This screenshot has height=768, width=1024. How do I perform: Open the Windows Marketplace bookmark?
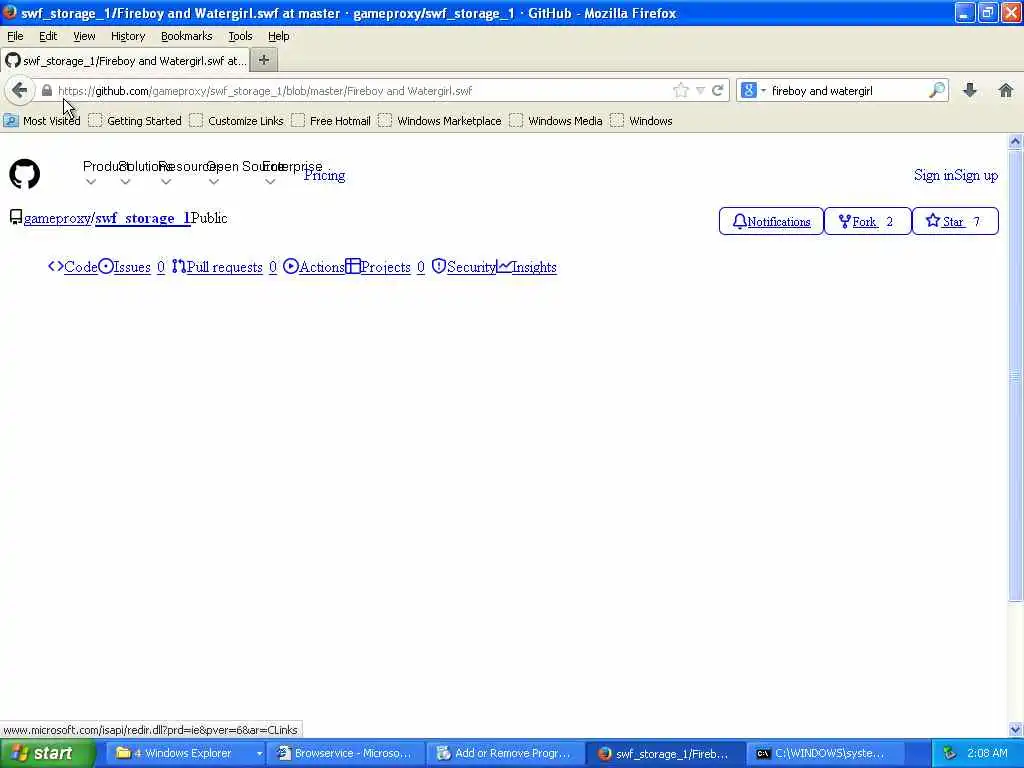click(440, 121)
